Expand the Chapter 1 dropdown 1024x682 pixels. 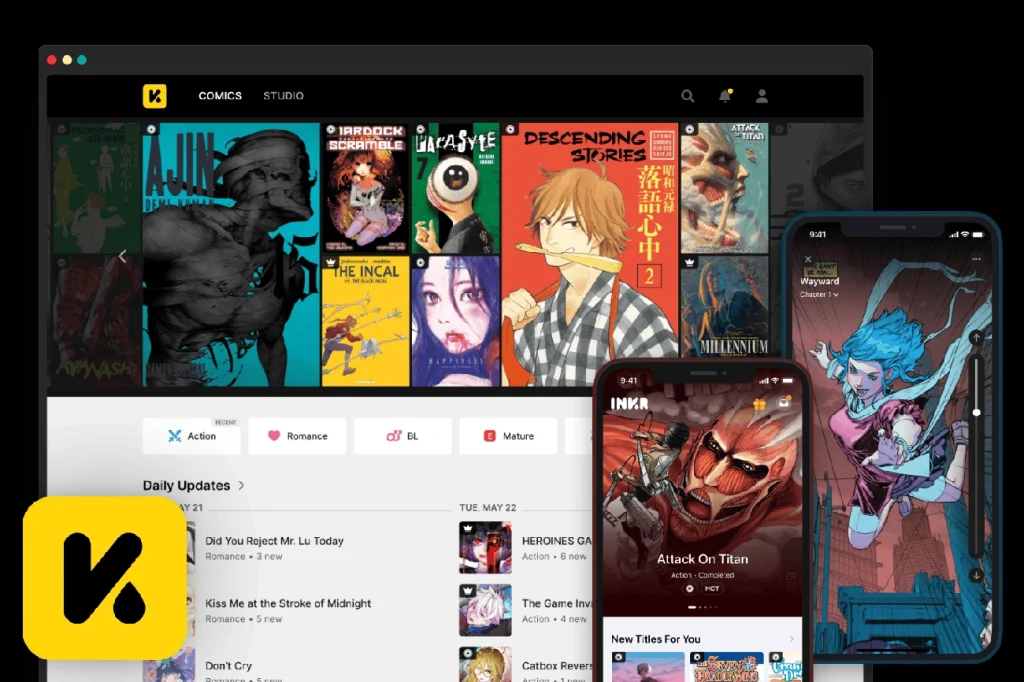pos(820,295)
